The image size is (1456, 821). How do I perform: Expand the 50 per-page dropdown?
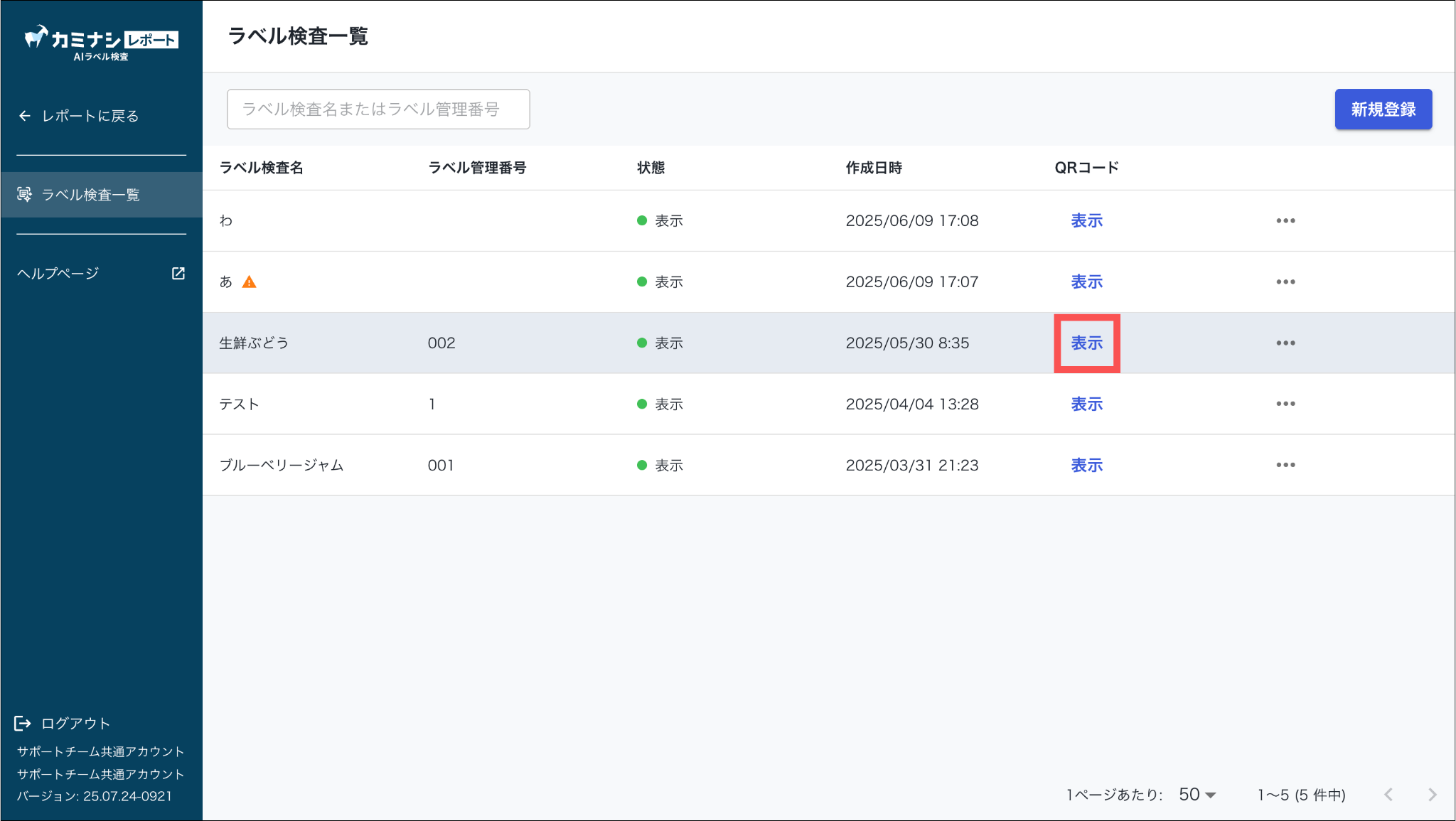tap(1198, 795)
